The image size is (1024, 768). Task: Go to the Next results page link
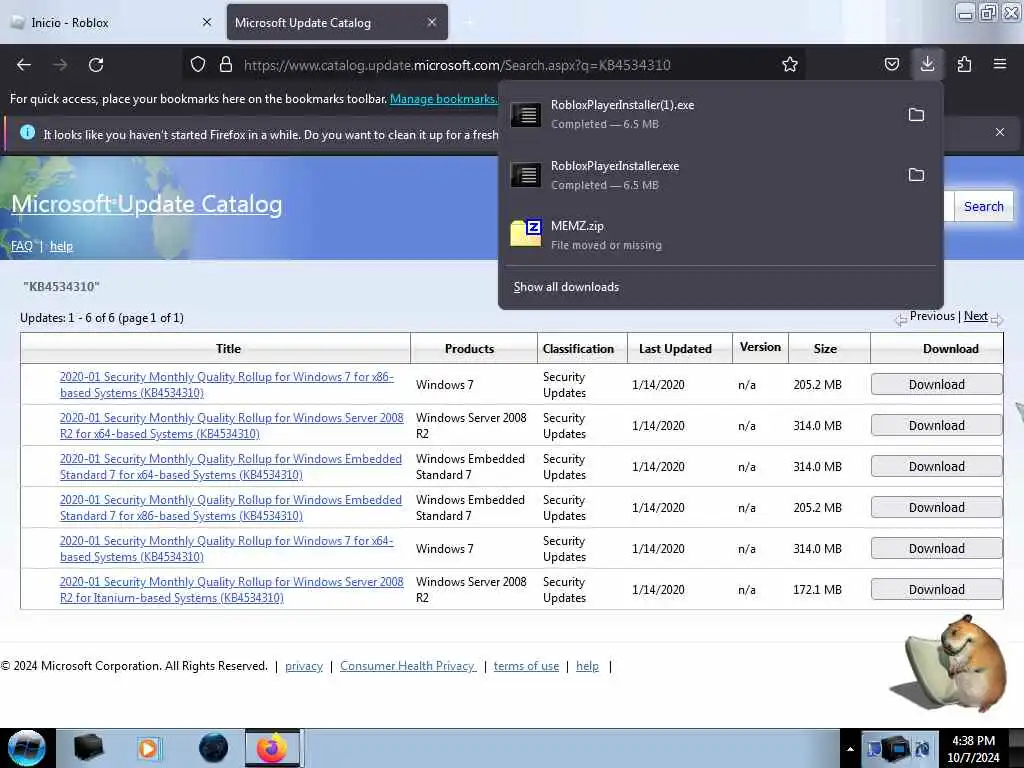(x=976, y=316)
